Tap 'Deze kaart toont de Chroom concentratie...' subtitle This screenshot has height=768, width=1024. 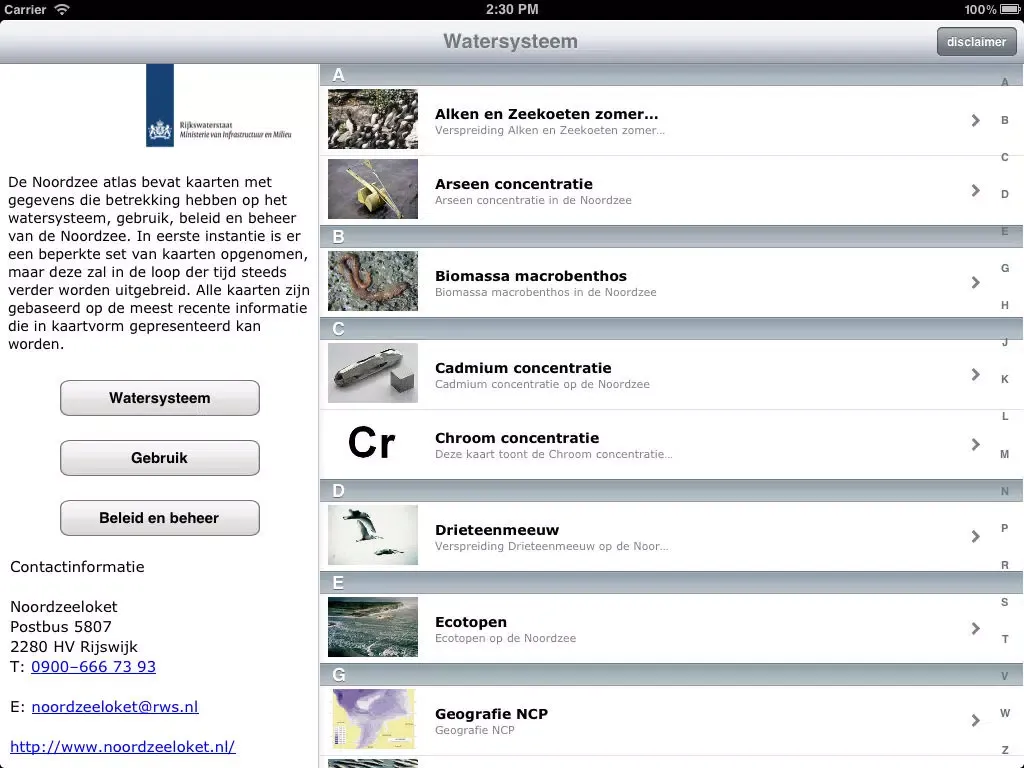(554, 454)
